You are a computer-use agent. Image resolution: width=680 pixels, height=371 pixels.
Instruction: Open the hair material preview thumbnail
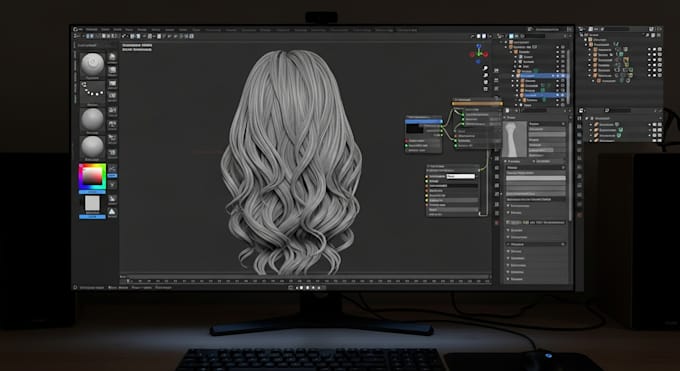[514, 139]
